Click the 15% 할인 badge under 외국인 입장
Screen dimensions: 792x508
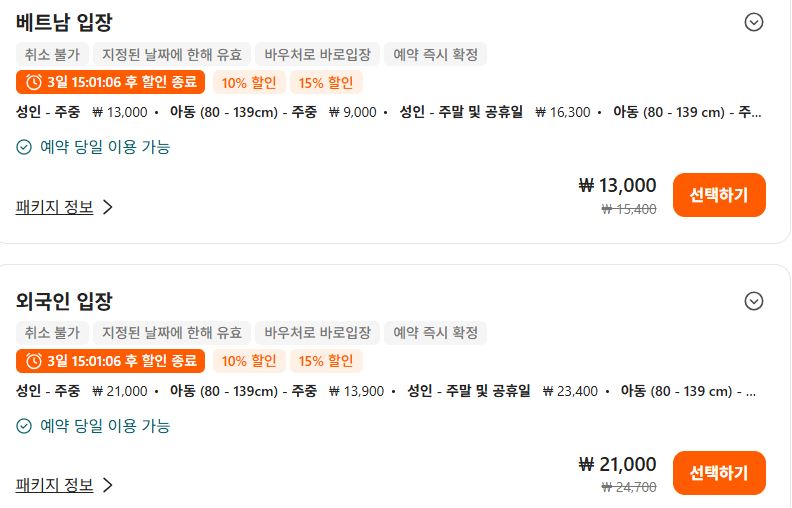tap(326, 361)
